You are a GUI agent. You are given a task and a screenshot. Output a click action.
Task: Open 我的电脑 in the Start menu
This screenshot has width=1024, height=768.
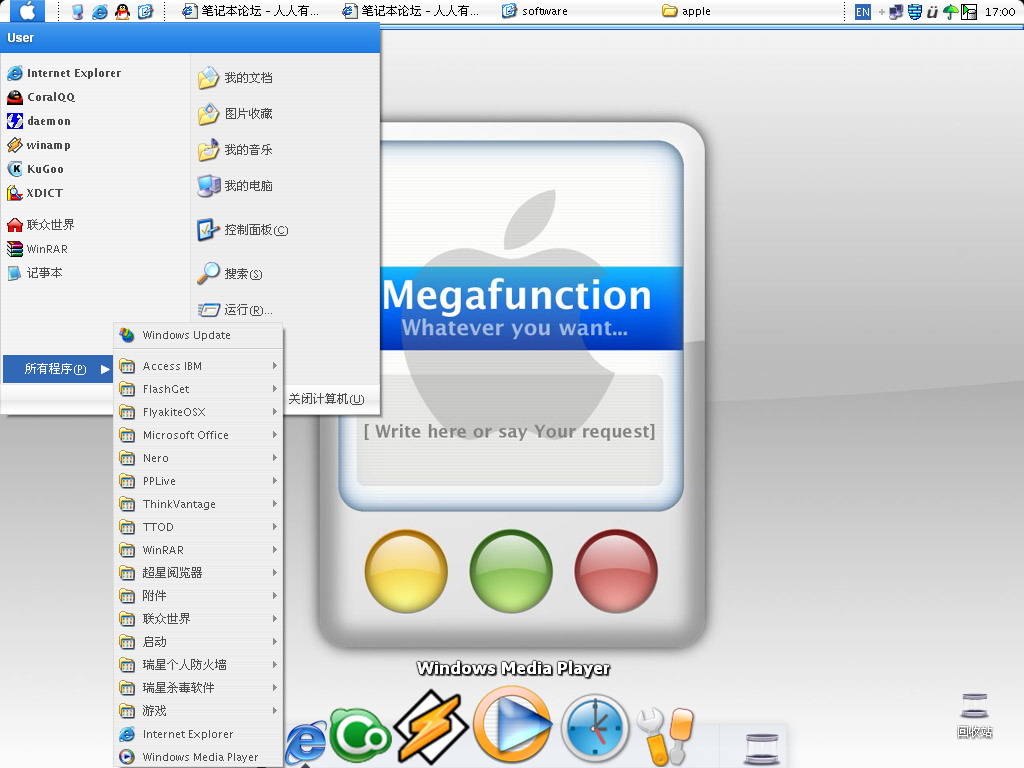[x=235, y=185]
